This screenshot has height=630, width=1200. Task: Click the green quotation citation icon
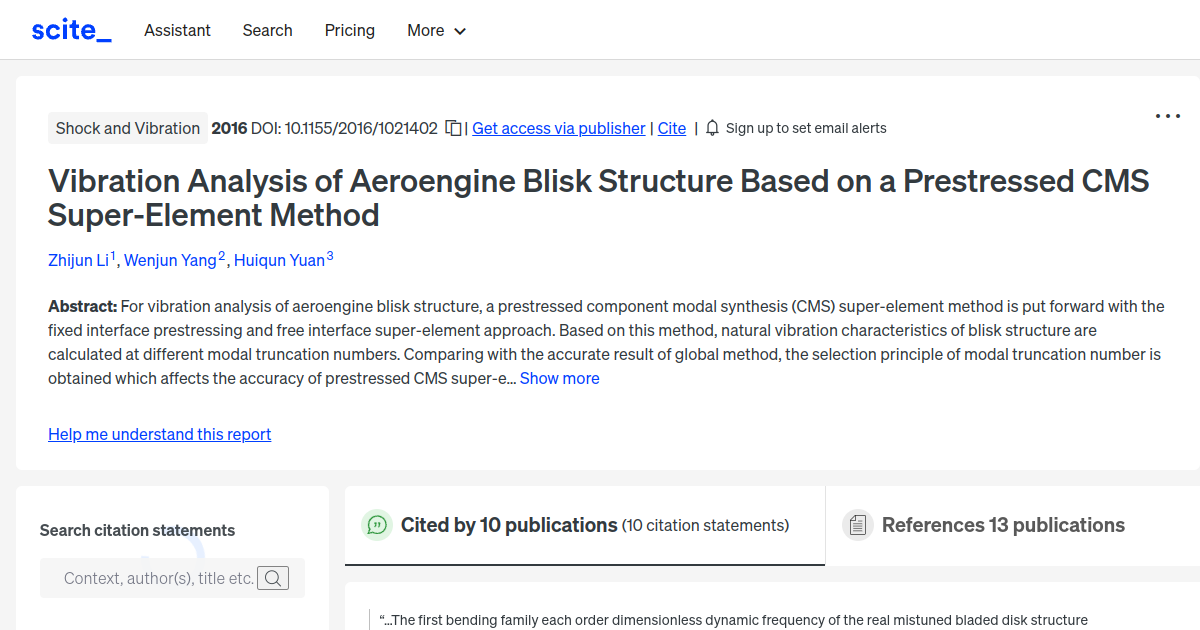(376, 524)
